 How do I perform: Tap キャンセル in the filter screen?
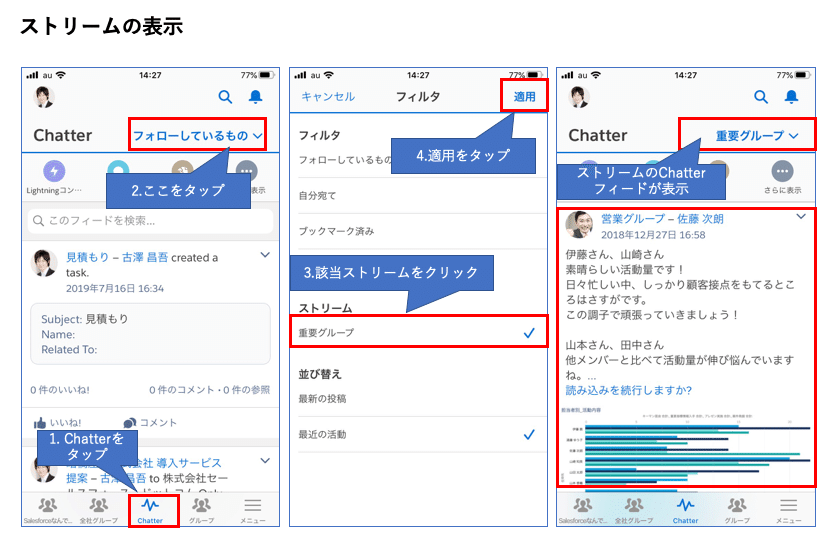[x=328, y=96]
